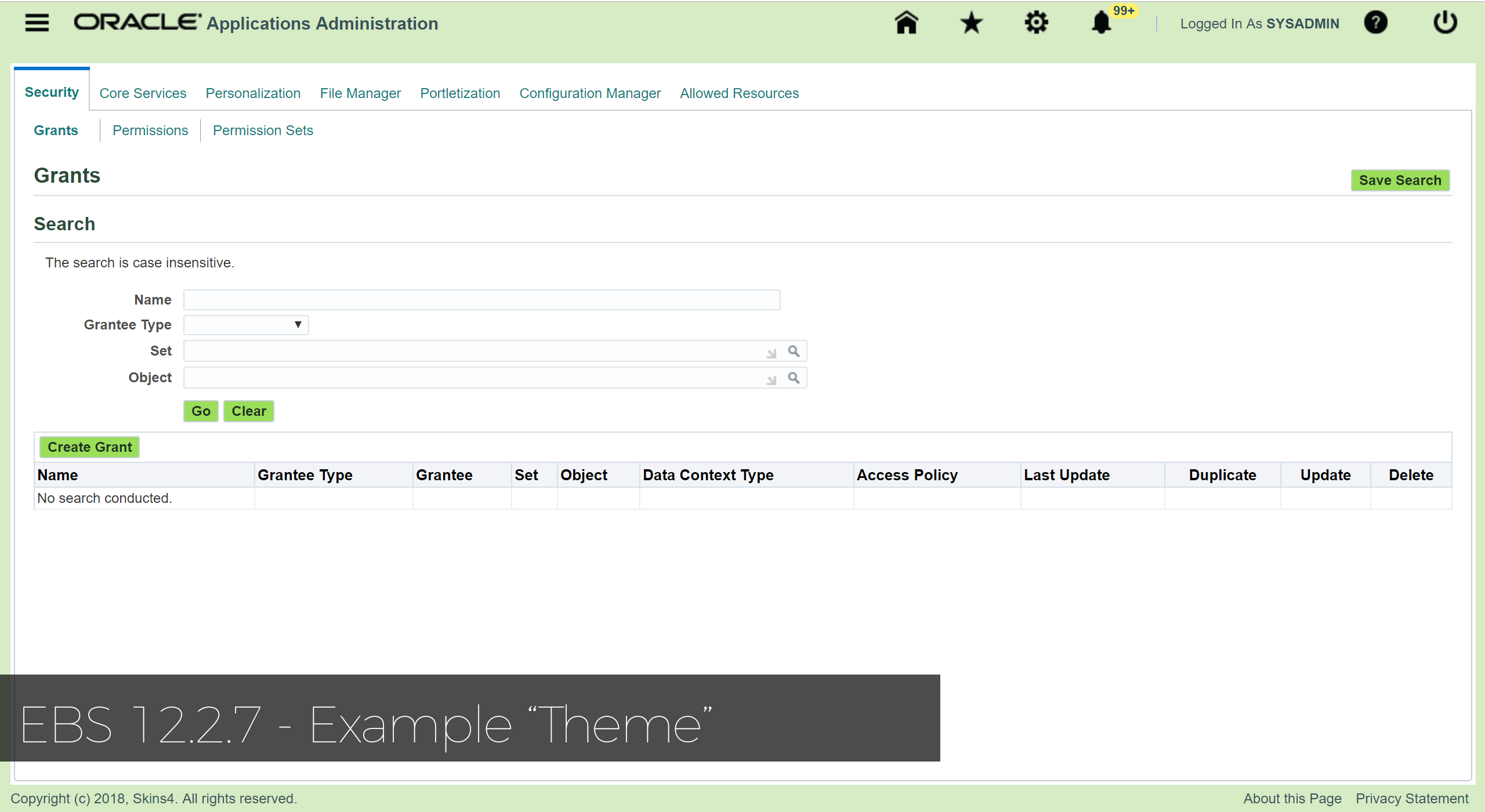Click the Logout power icon

point(1445,23)
